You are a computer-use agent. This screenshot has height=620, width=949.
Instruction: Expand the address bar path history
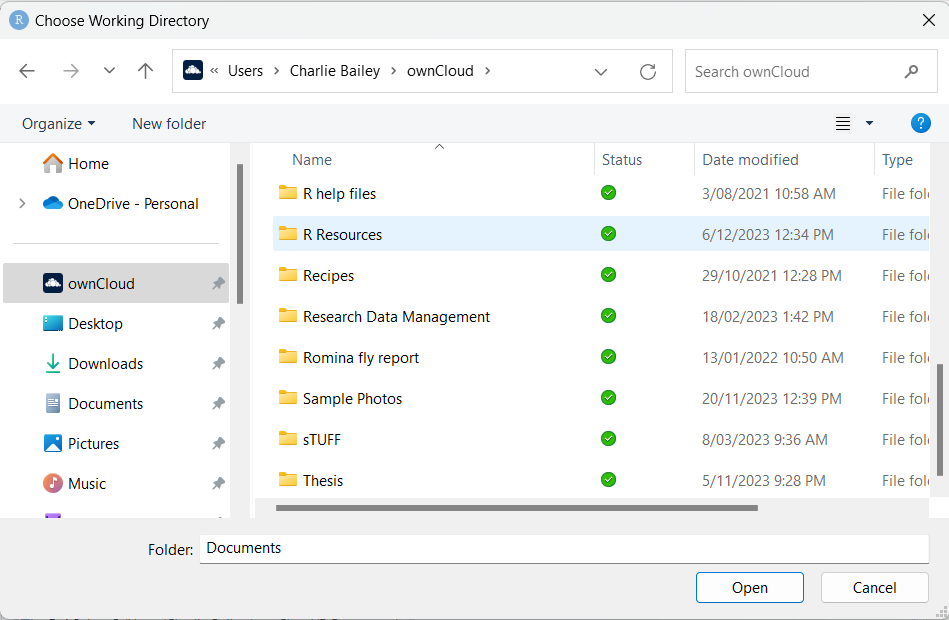pyautogui.click(x=601, y=72)
